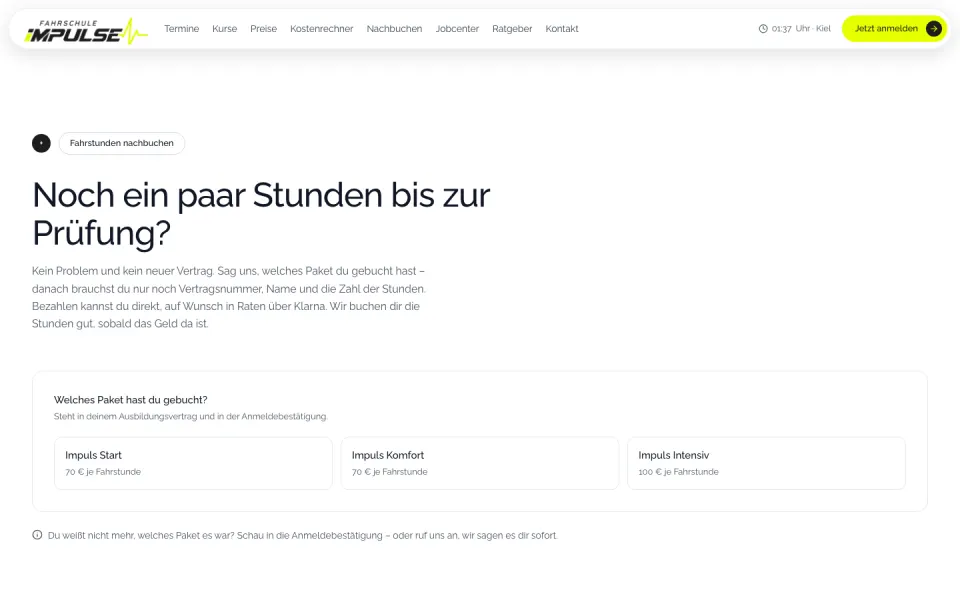Open the Kostenrechner
This screenshot has height=600, width=960.
pyautogui.click(x=321, y=29)
